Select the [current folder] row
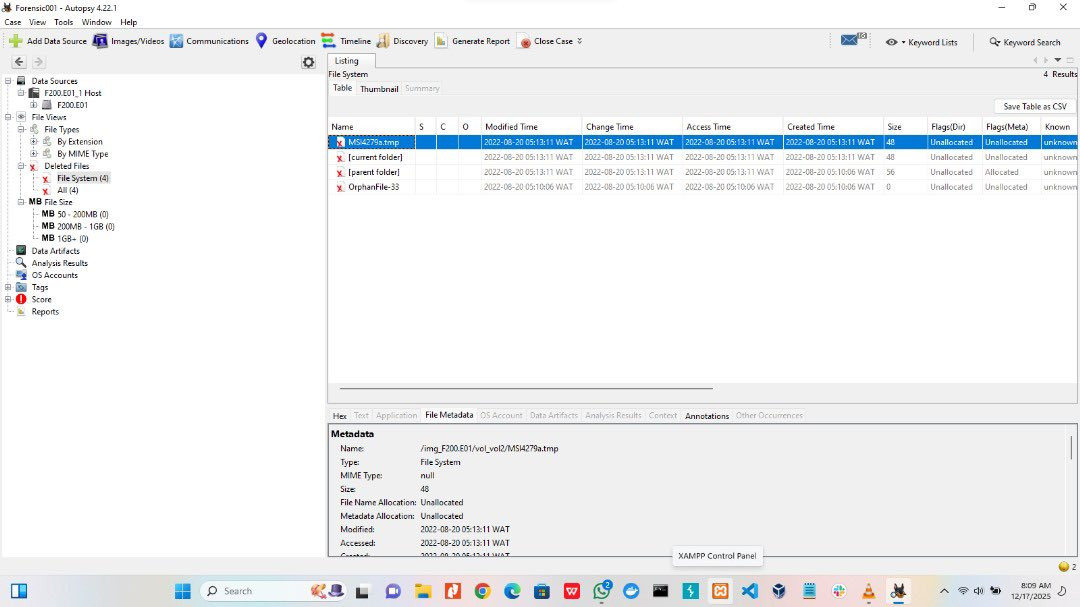 703,157
